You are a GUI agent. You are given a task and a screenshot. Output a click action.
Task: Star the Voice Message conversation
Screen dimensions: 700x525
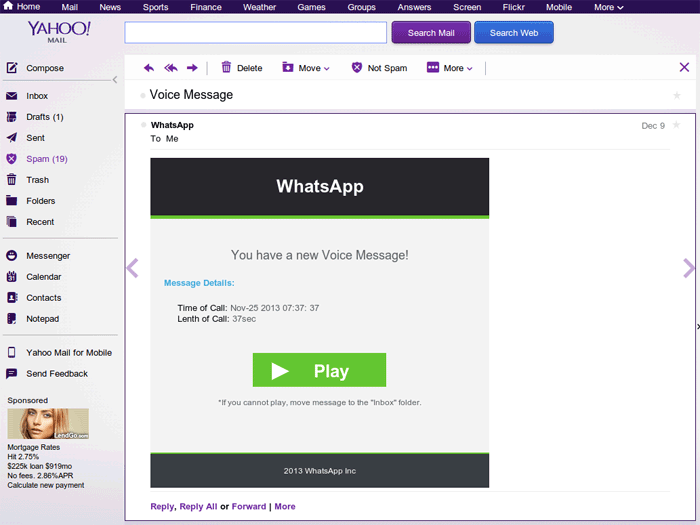click(677, 95)
